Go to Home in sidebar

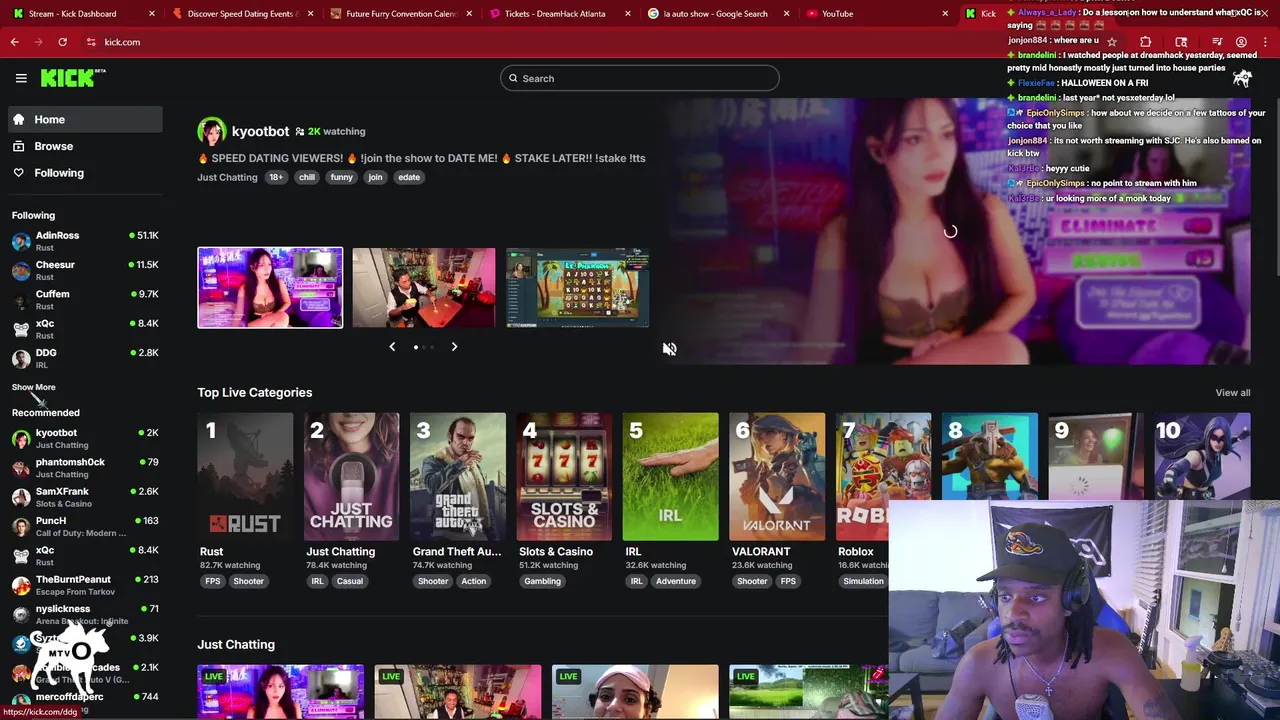point(85,119)
